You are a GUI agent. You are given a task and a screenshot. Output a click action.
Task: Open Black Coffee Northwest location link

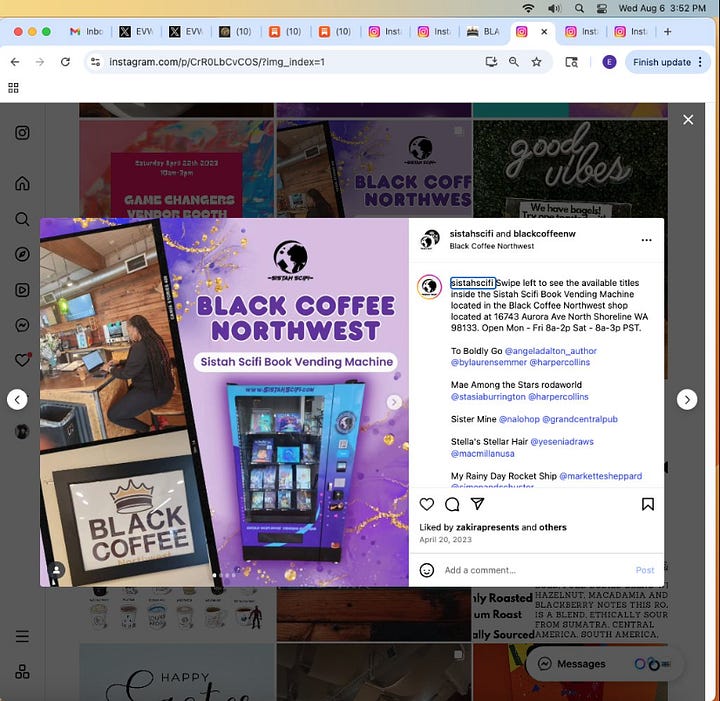click(492, 246)
